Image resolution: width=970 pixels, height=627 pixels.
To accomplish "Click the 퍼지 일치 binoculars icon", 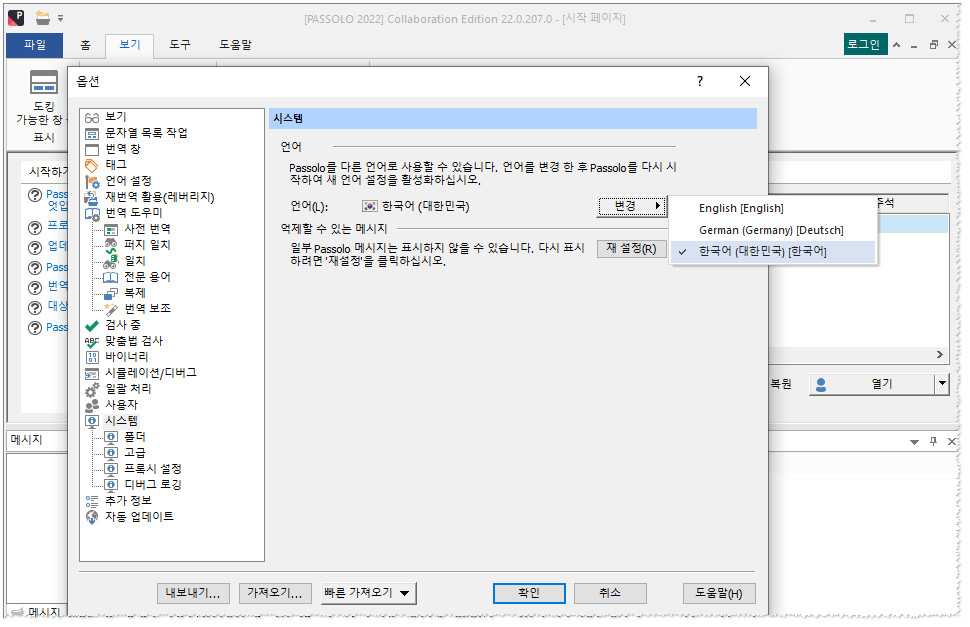I will [x=111, y=245].
